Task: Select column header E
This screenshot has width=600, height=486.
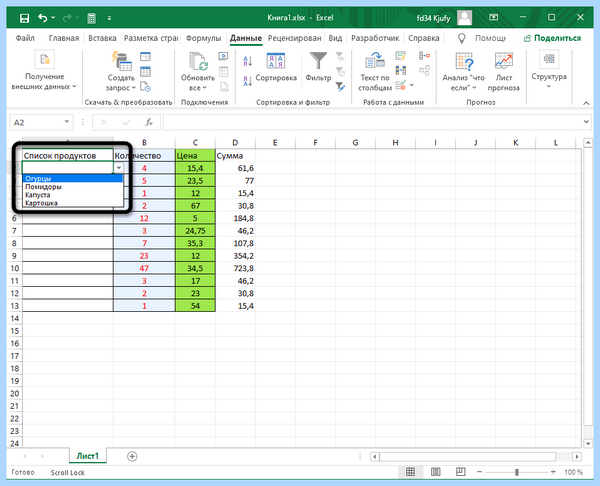Action: [x=275, y=143]
